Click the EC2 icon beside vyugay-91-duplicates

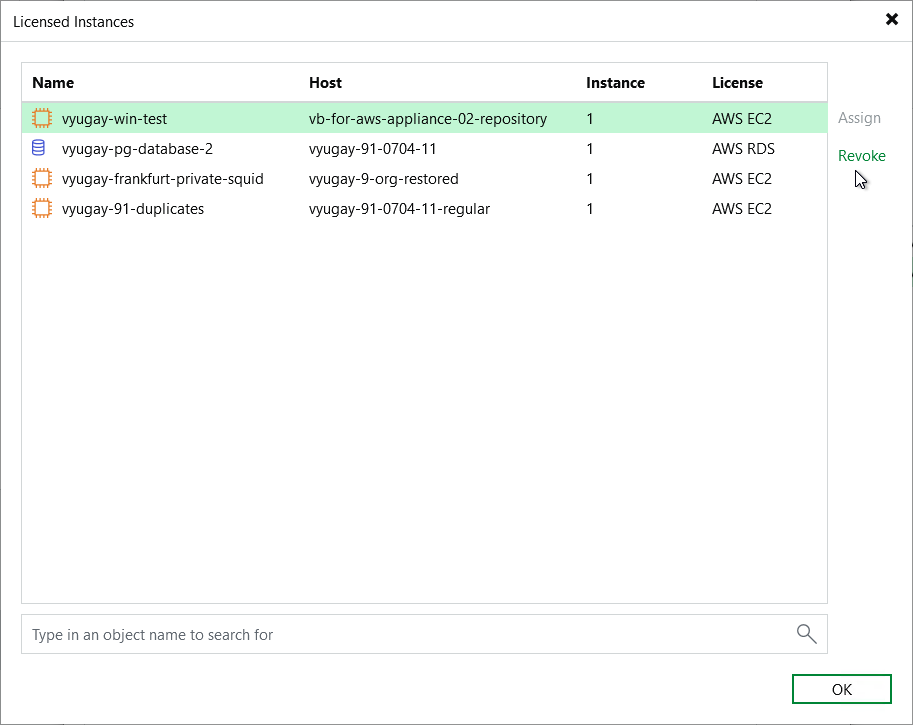[41, 209]
